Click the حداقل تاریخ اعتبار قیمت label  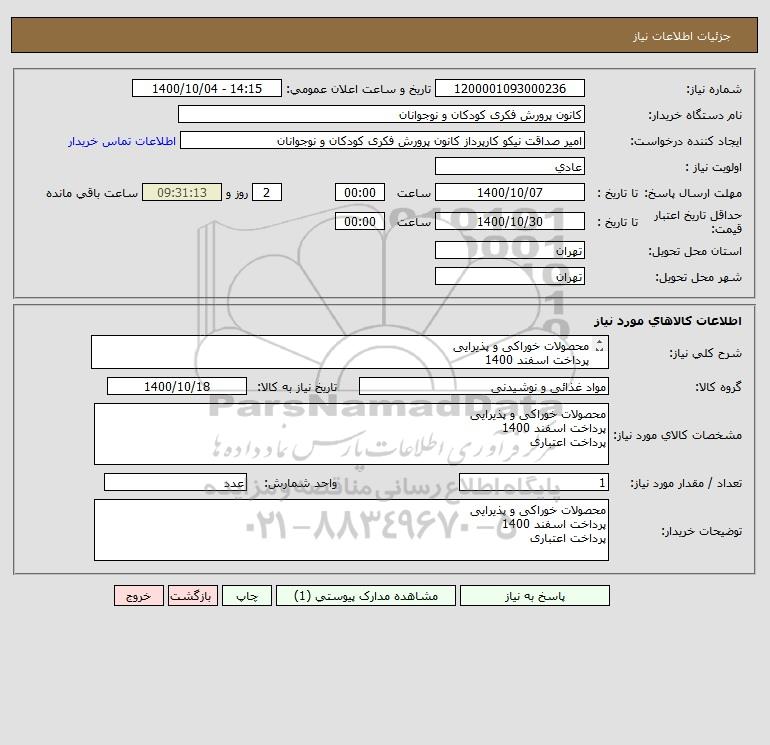[698, 222]
